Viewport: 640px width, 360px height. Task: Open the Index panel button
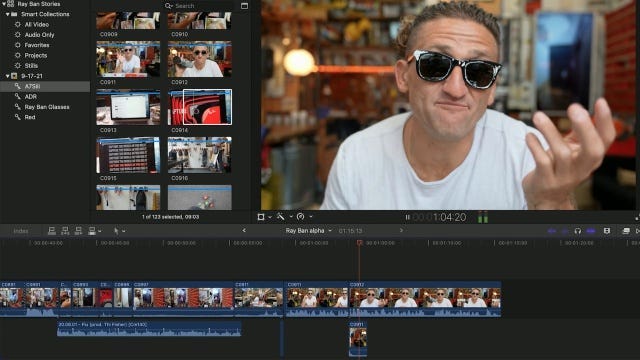click(21, 231)
